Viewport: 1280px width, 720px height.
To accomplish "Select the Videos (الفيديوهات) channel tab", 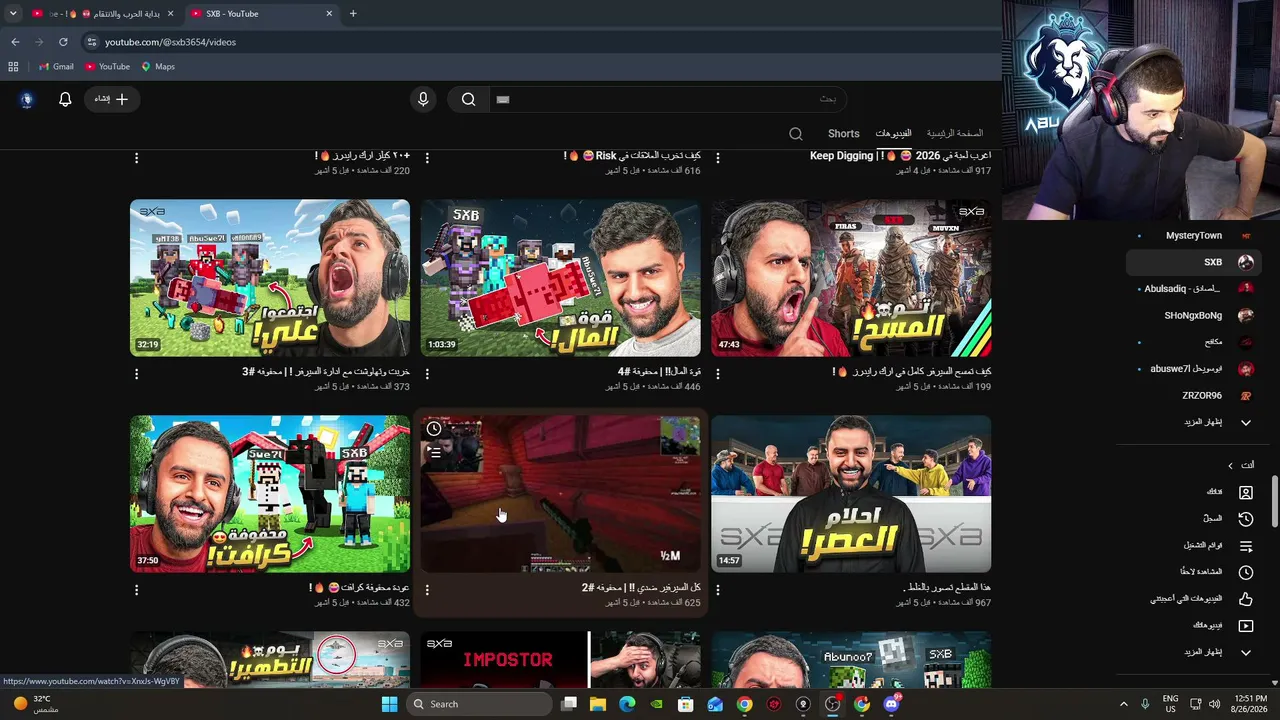I will (x=893, y=134).
